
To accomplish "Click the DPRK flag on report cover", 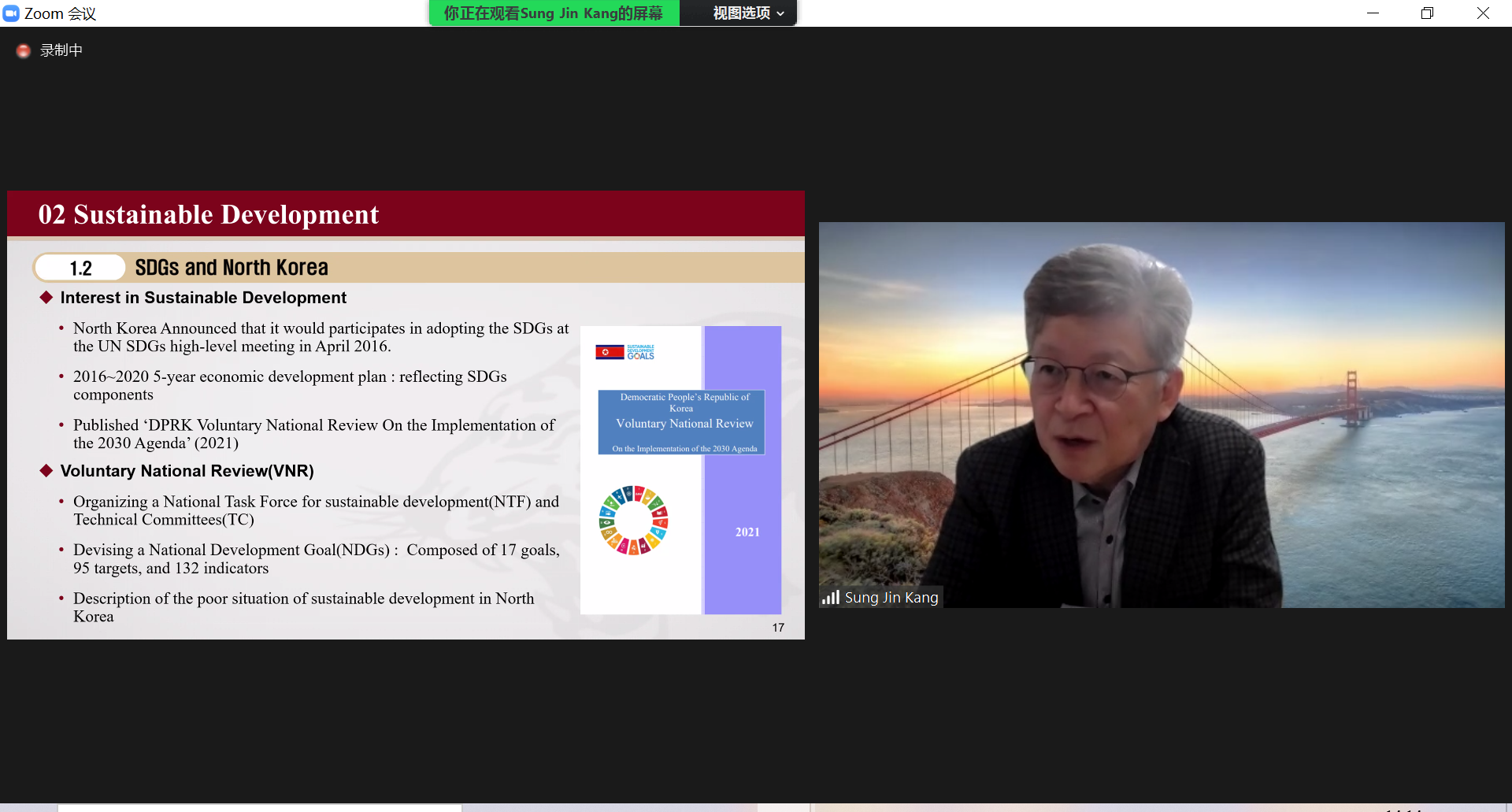I will click(x=610, y=352).
